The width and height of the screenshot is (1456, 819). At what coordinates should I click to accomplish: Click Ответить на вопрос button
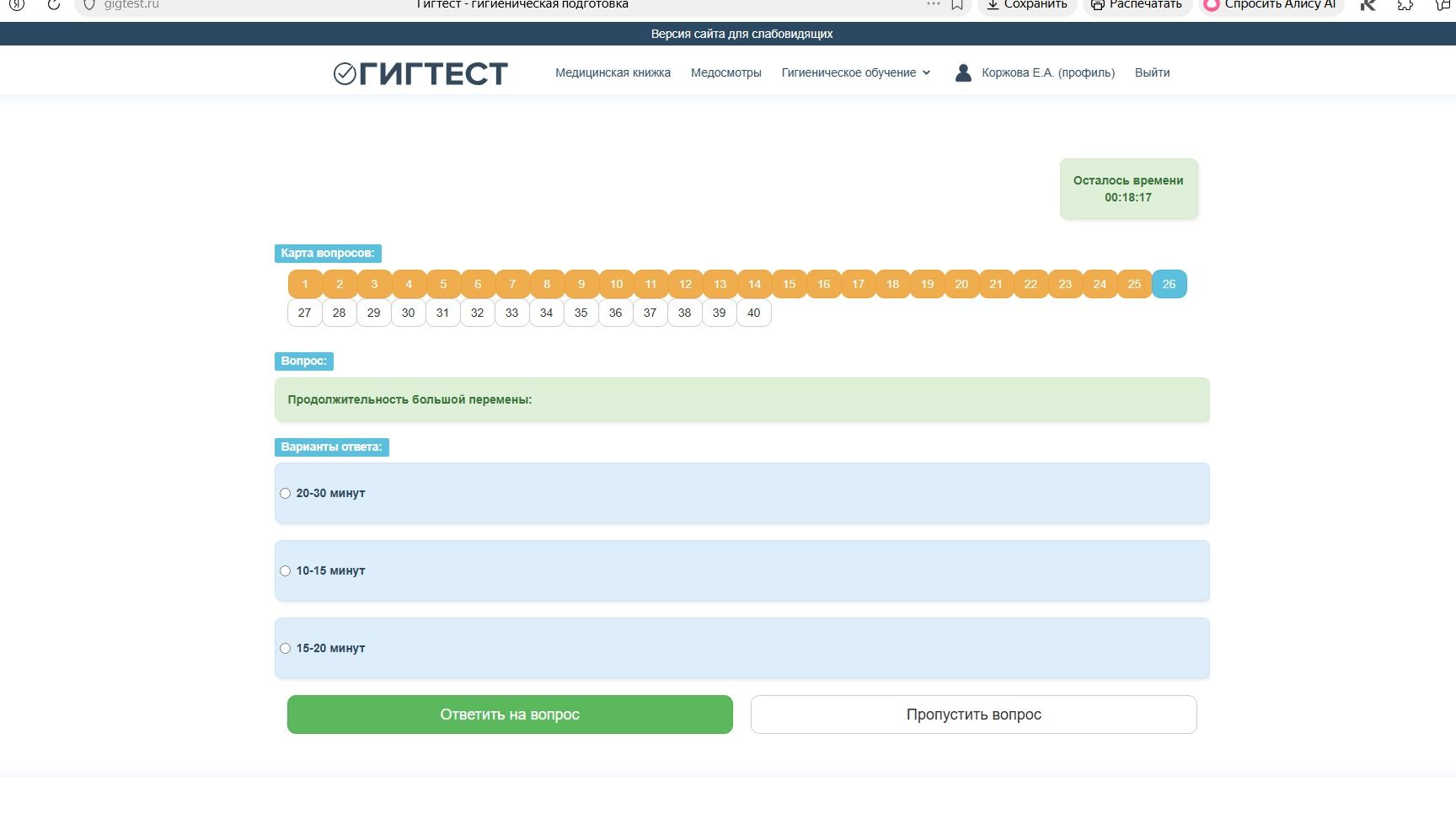(x=510, y=715)
